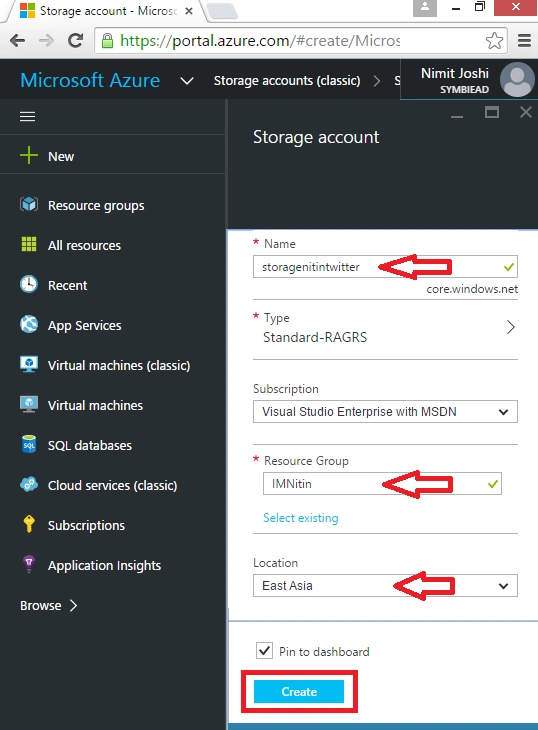Uncheck Pin to dashboard checkbox
Screen dimensions: 538x730
[264, 650]
